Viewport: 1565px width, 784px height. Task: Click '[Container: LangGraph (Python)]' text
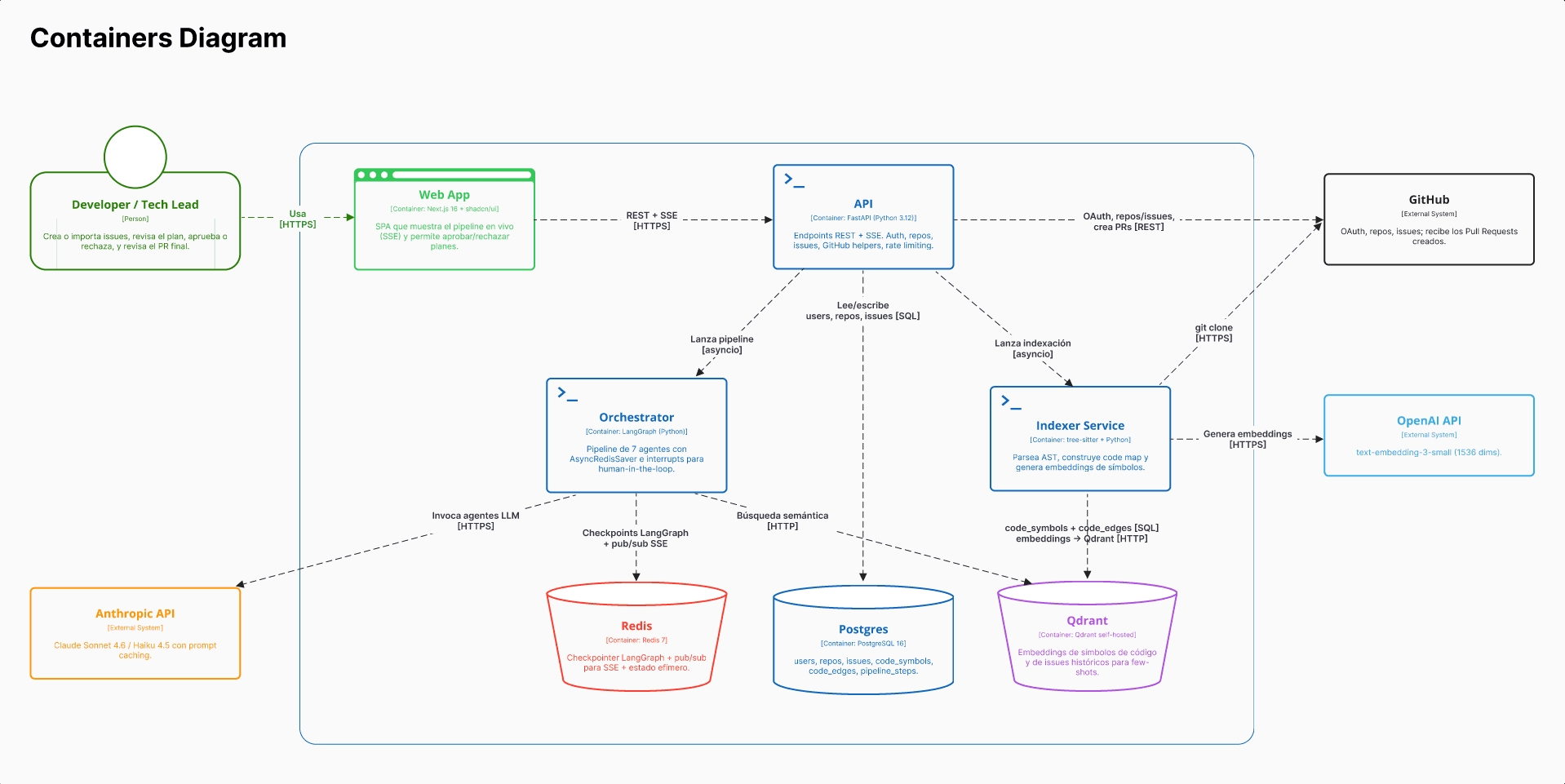(636, 432)
